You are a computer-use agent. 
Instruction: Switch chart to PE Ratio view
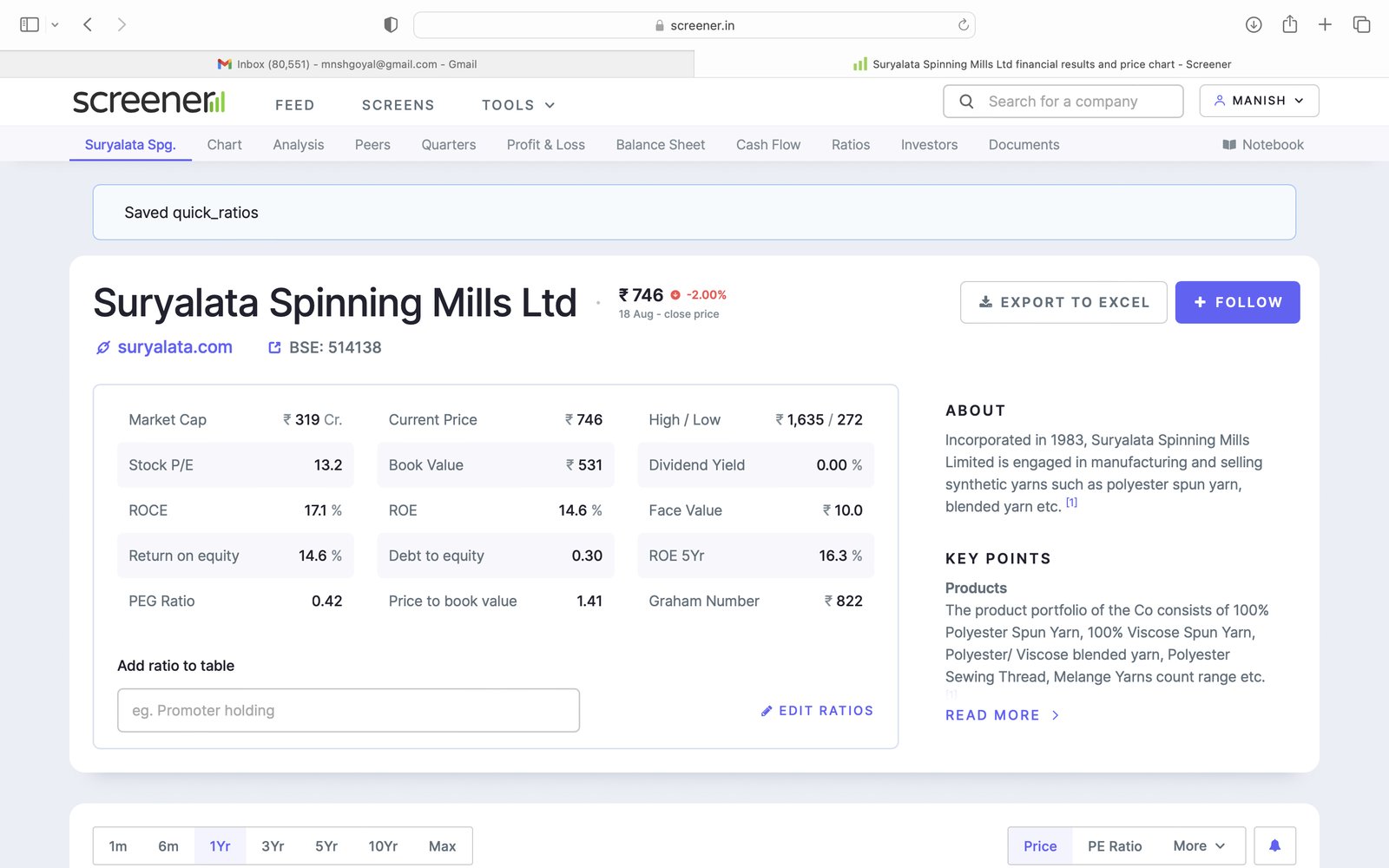click(1115, 846)
